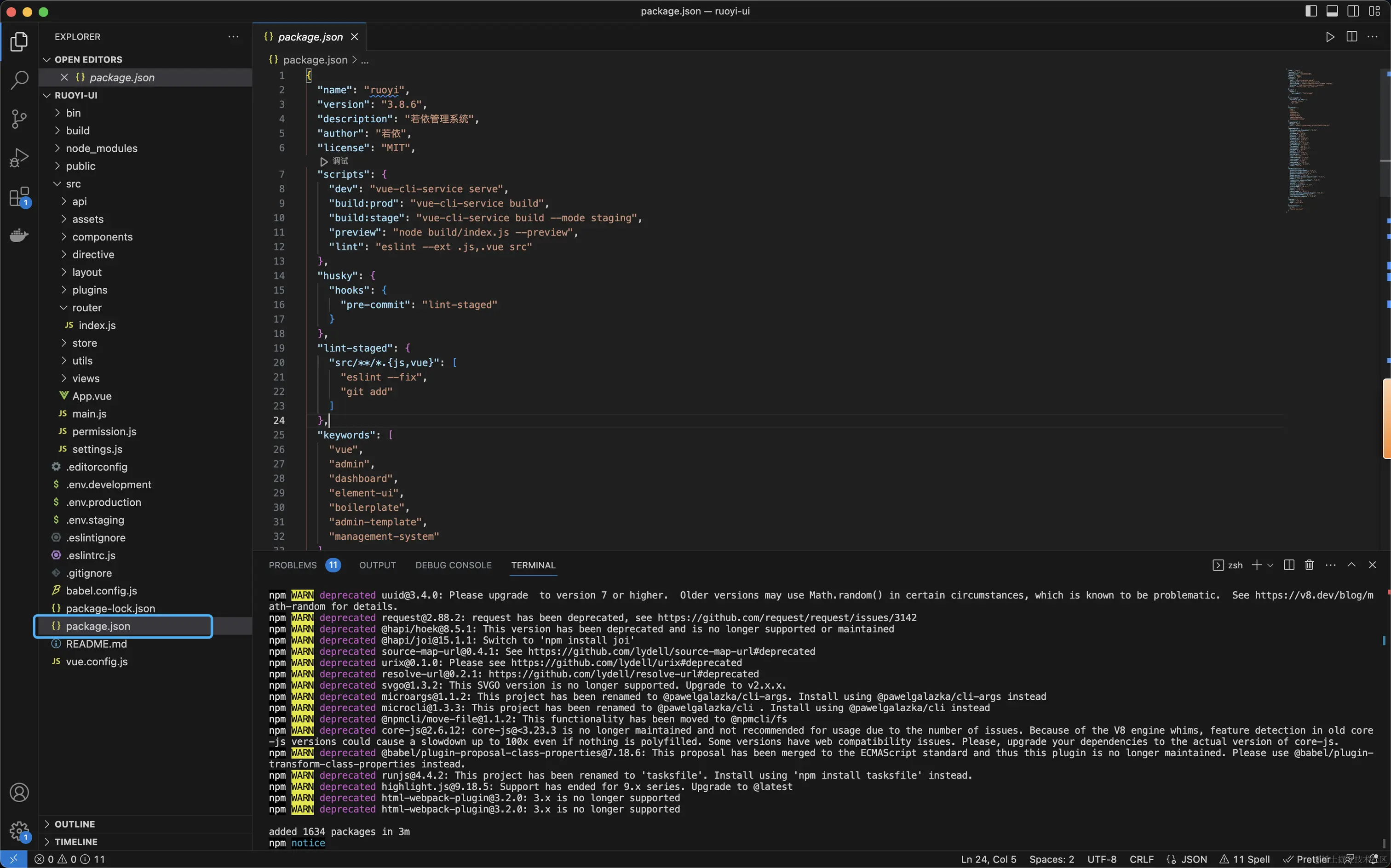Toggle primary side bar visibility
This screenshot has width=1391, height=868.
tap(1311, 11)
